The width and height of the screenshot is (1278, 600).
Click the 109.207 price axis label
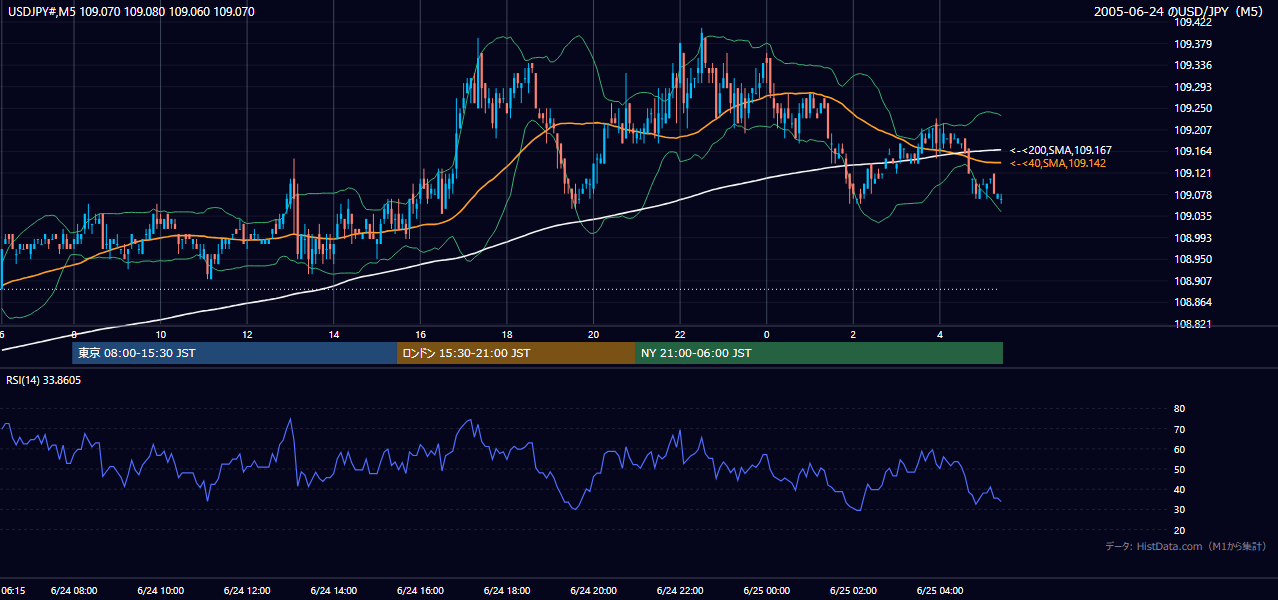pos(1193,130)
